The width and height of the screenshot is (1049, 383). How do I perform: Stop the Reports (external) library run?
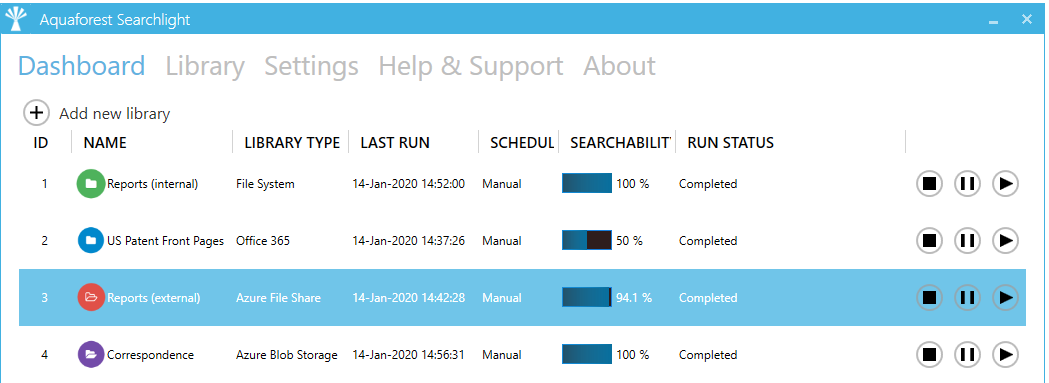click(929, 297)
